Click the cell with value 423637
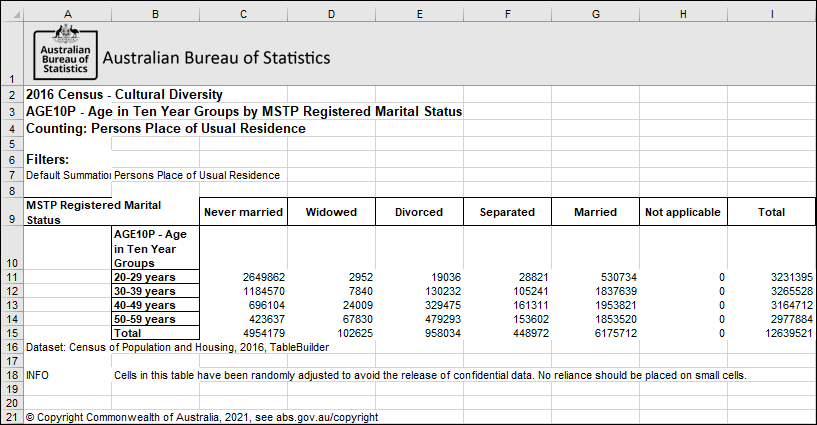The height and width of the screenshot is (425, 817). coord(243,319)
